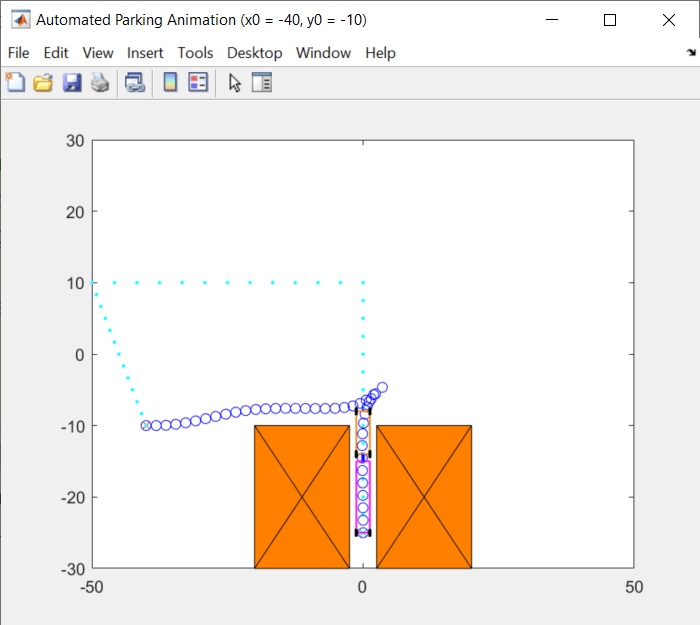700x625 pixels.
Task: Open the Tools menu
Action: pyautogui.click(x=195, y=53)
